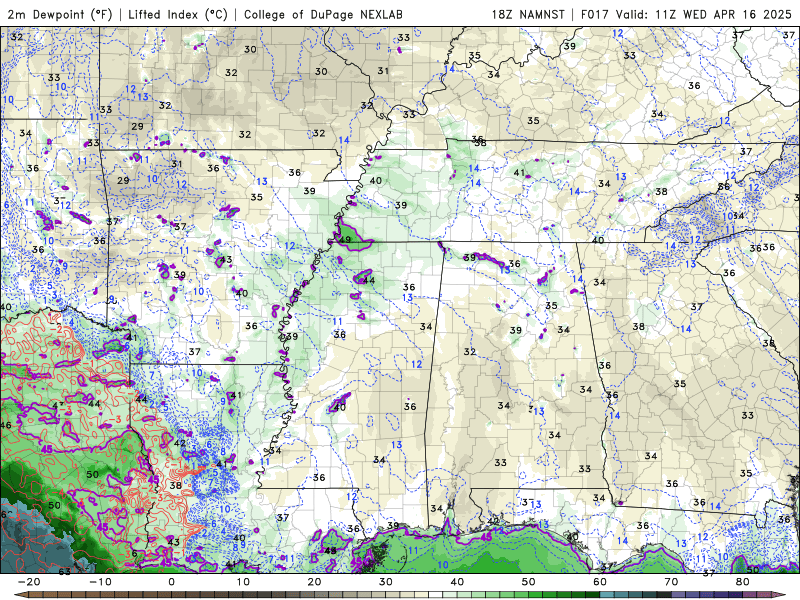800x600 pixels.
Task: Click the 48 dewpoint value near the coast
Action: click(x=330, y=551)
